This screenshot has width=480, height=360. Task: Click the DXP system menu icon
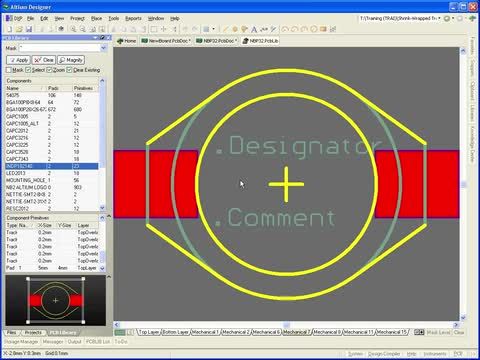14,18
